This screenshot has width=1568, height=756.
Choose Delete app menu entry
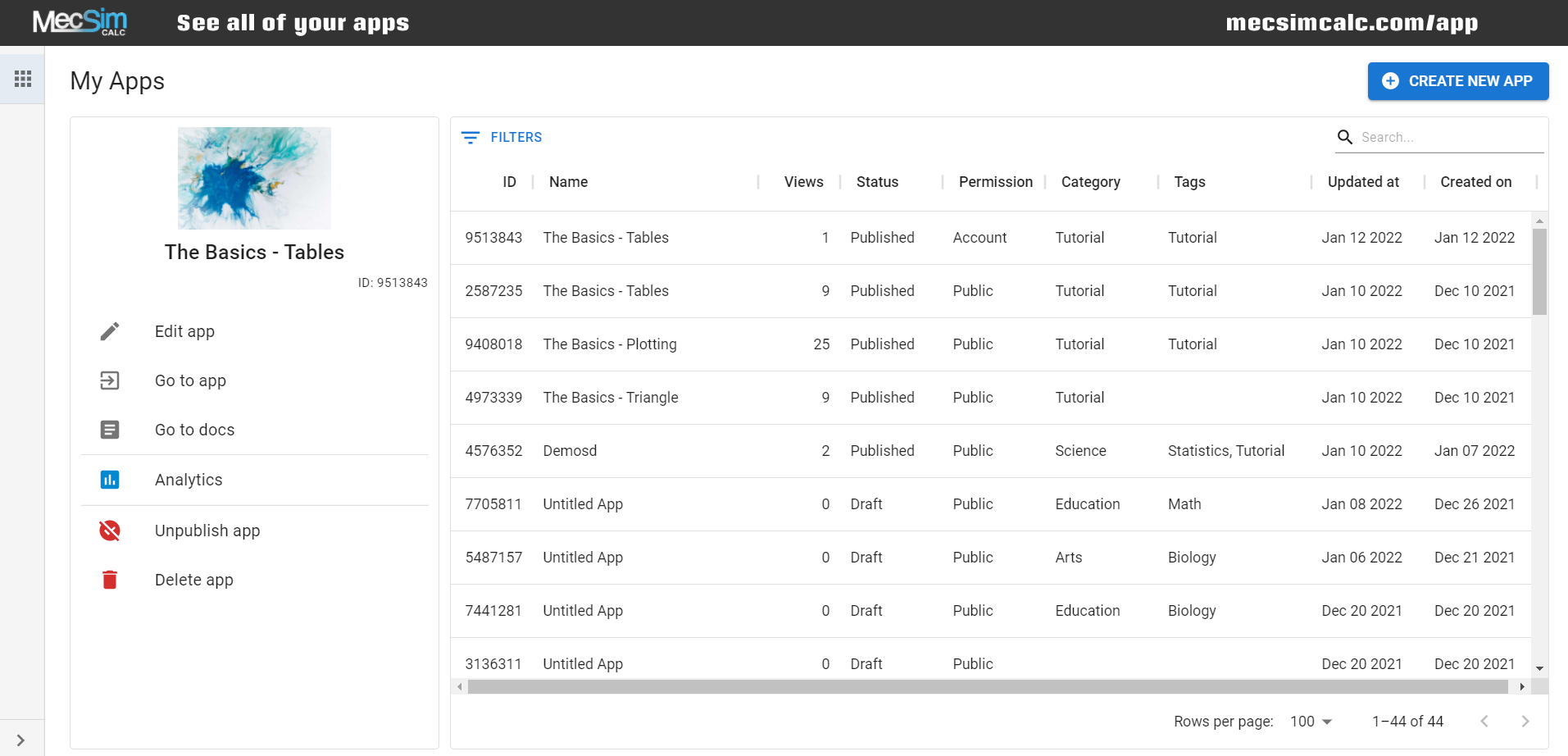[x=254, y=580]
